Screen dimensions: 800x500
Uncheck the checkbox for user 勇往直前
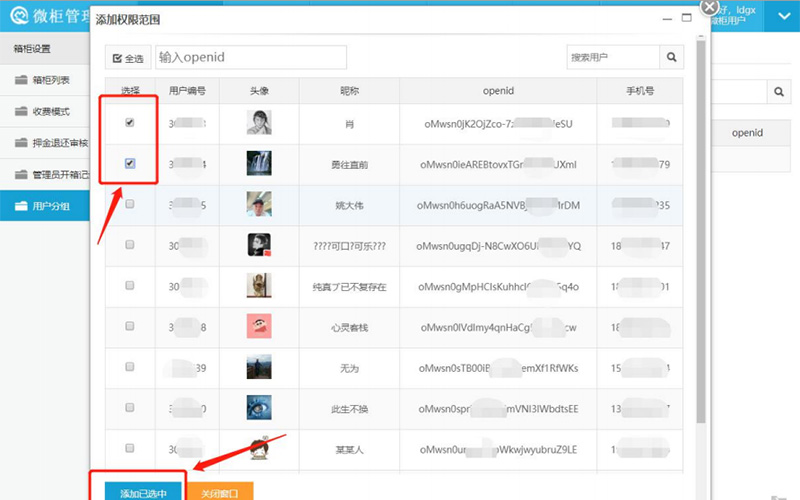(x=130, y=163)
